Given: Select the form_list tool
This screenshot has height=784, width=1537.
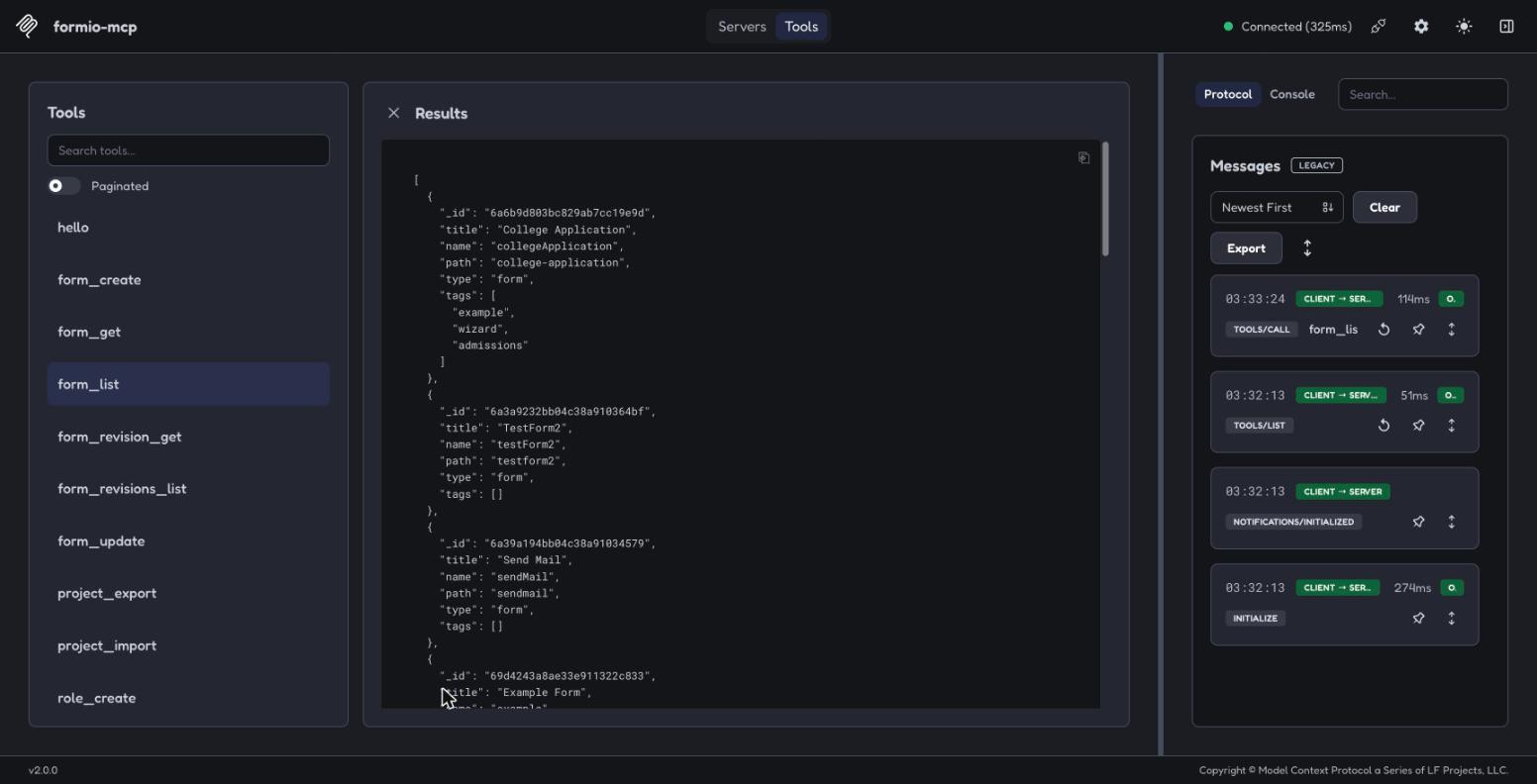Looking at the screenshot, I should (188, 384).
